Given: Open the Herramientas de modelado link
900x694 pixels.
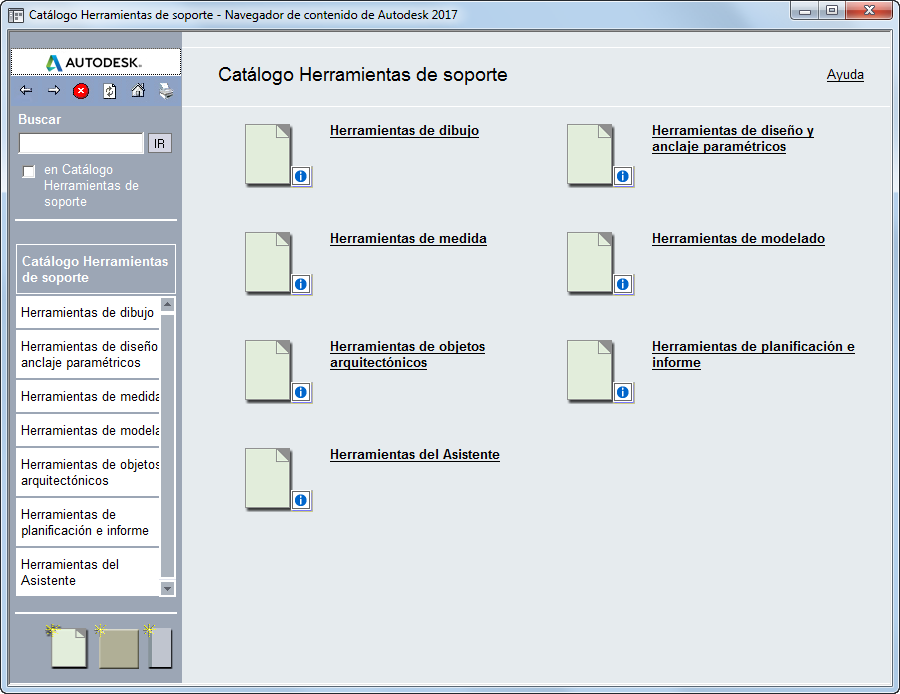Looking at the screenshot, I should [738, 238].
